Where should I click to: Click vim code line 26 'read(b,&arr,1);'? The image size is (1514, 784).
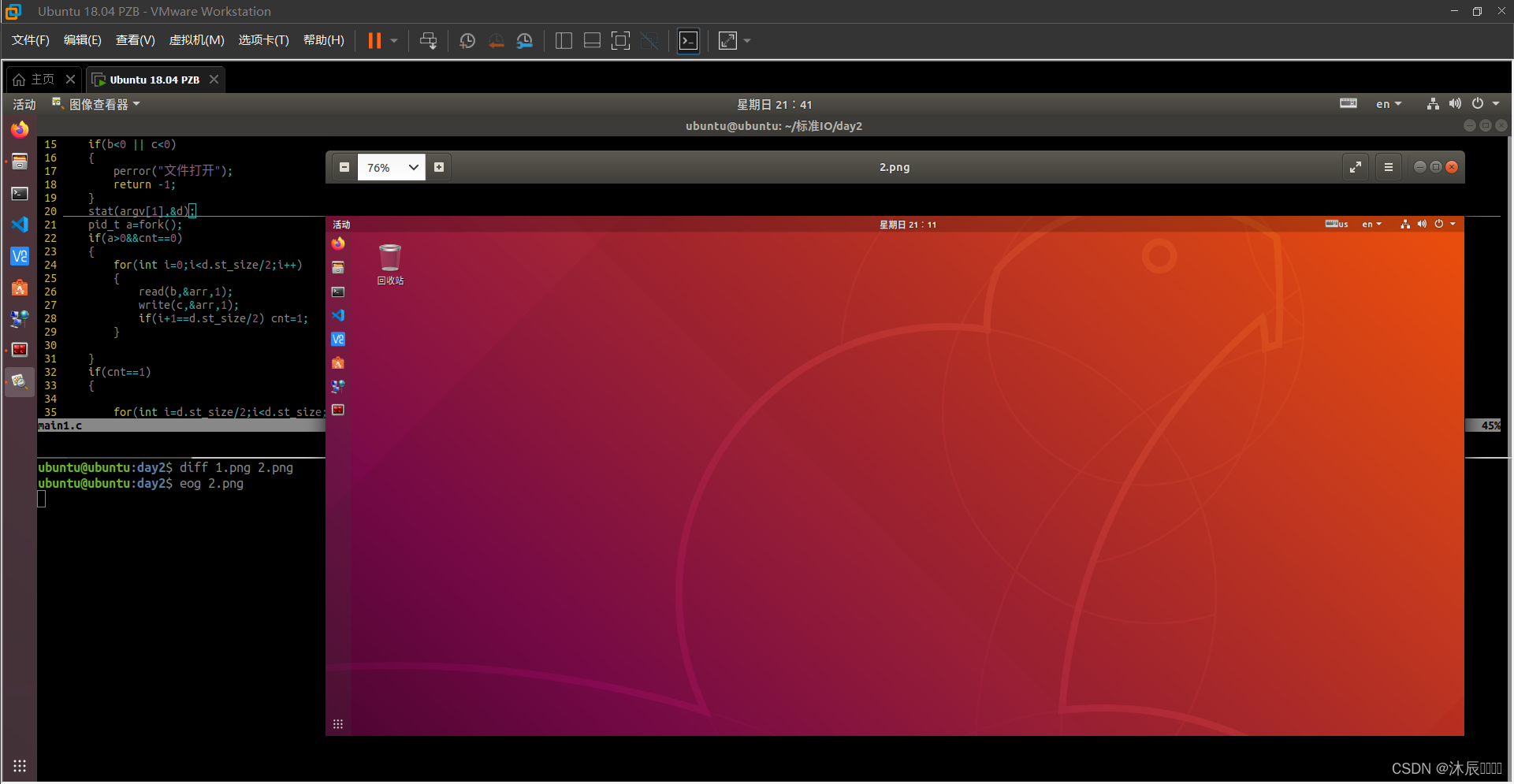(185, 292)
